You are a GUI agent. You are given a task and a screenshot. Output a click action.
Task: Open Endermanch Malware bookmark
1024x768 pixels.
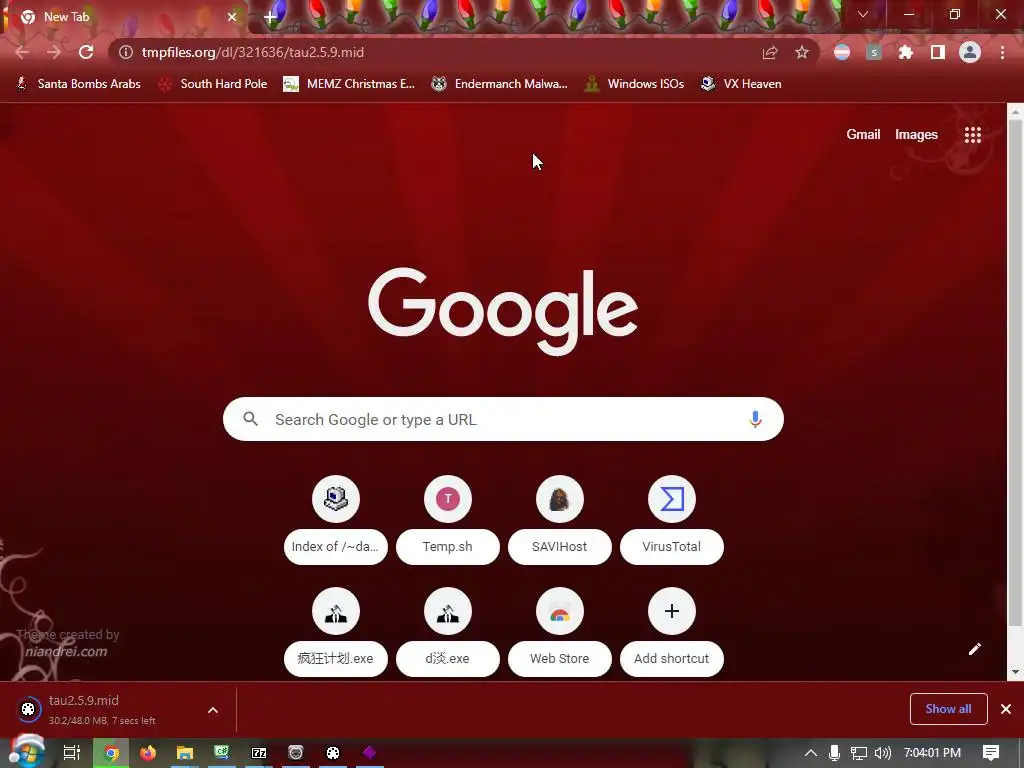pyautogui.click(x=499, y=84)
